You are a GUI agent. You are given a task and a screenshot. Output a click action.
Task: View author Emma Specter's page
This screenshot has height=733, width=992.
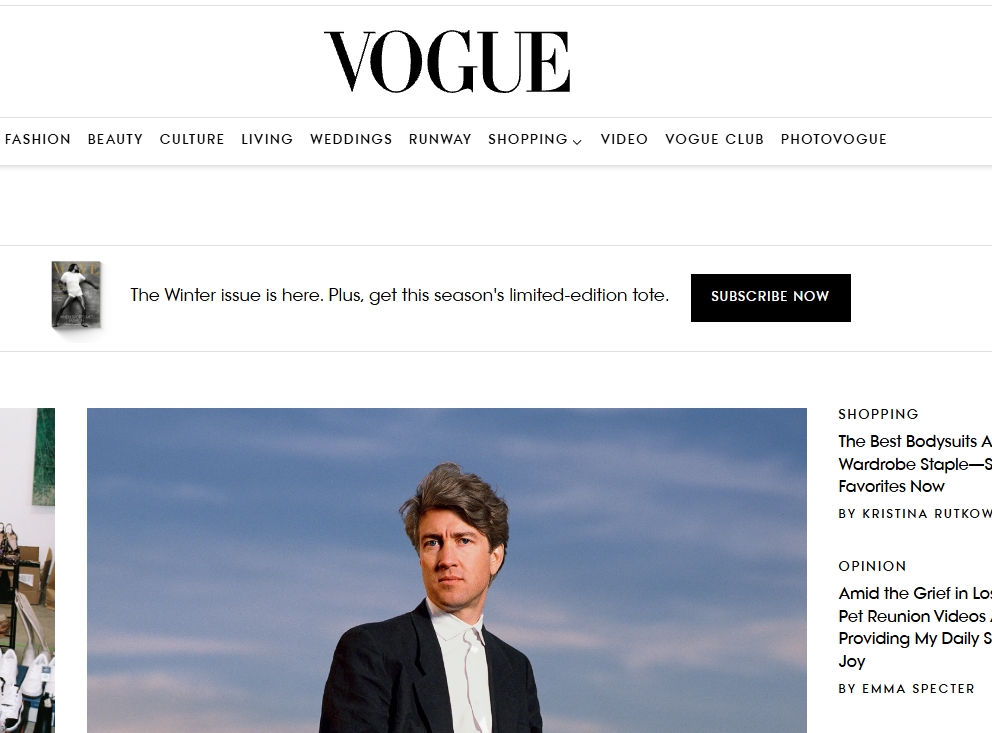(906, 689)
